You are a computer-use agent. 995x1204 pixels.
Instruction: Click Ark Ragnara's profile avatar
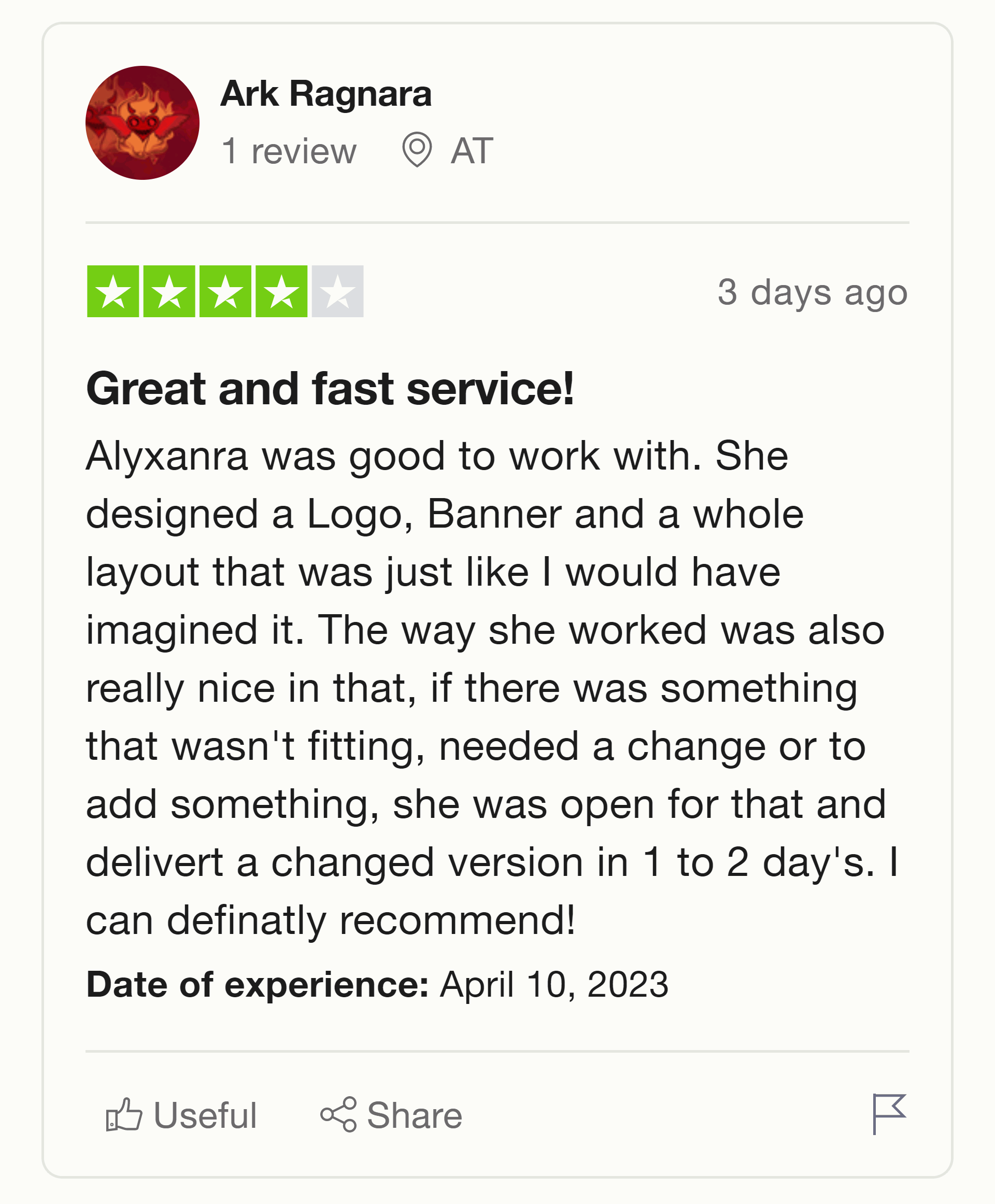(x=142, y=121)
